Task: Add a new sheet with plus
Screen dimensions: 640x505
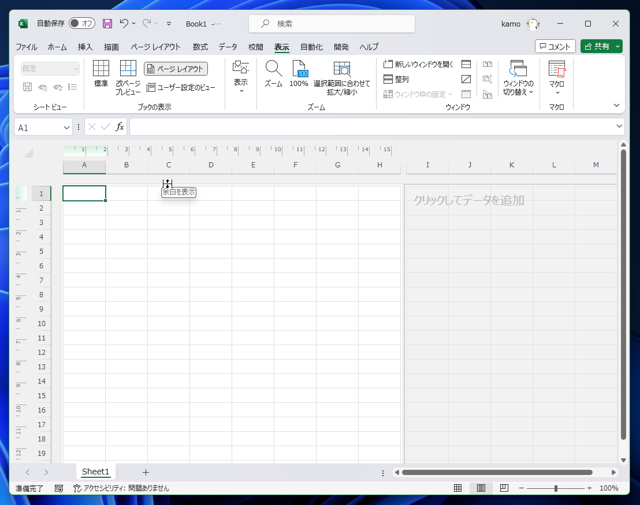Action: 145,472
